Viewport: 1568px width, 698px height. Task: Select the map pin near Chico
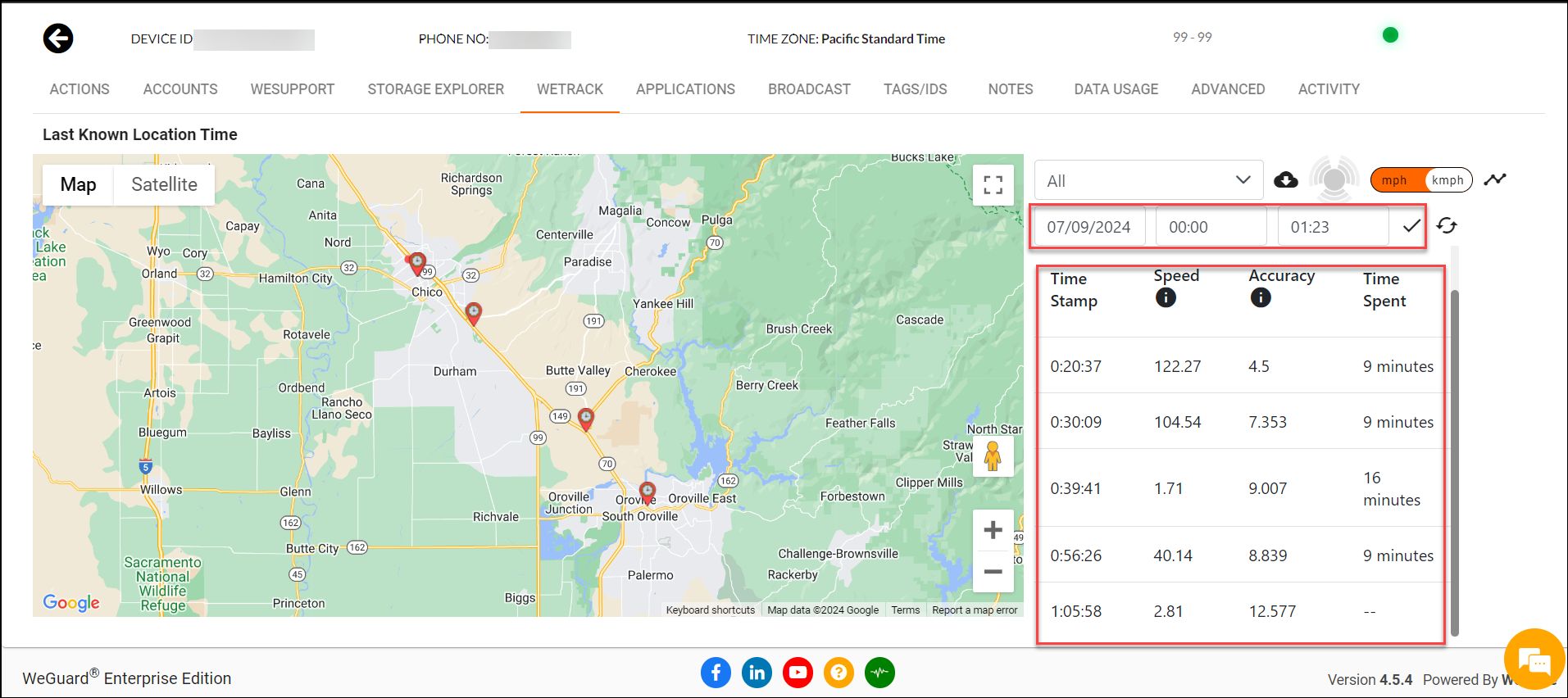click(417, 264)
